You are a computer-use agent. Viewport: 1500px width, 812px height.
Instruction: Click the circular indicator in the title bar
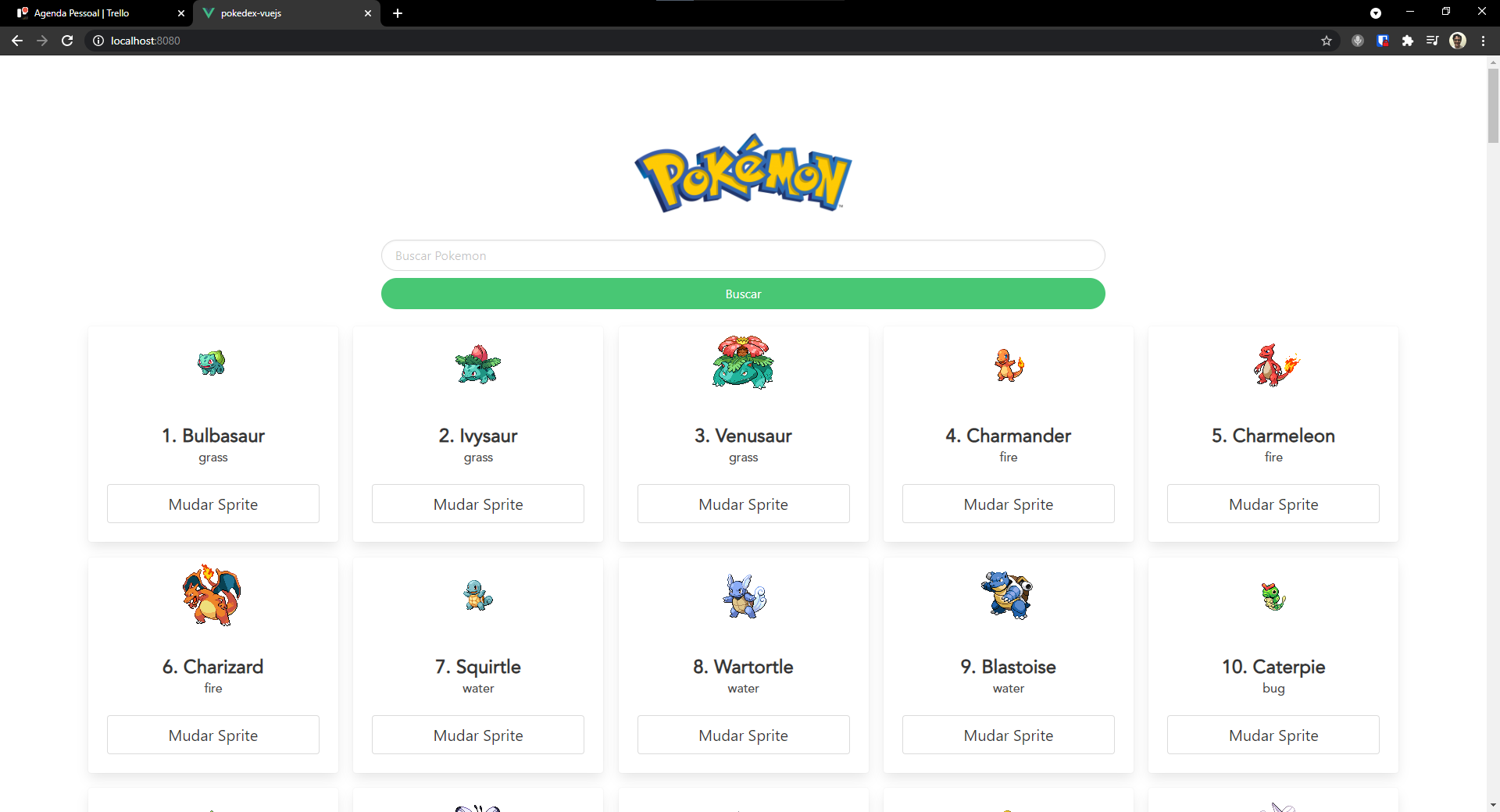1376,13
